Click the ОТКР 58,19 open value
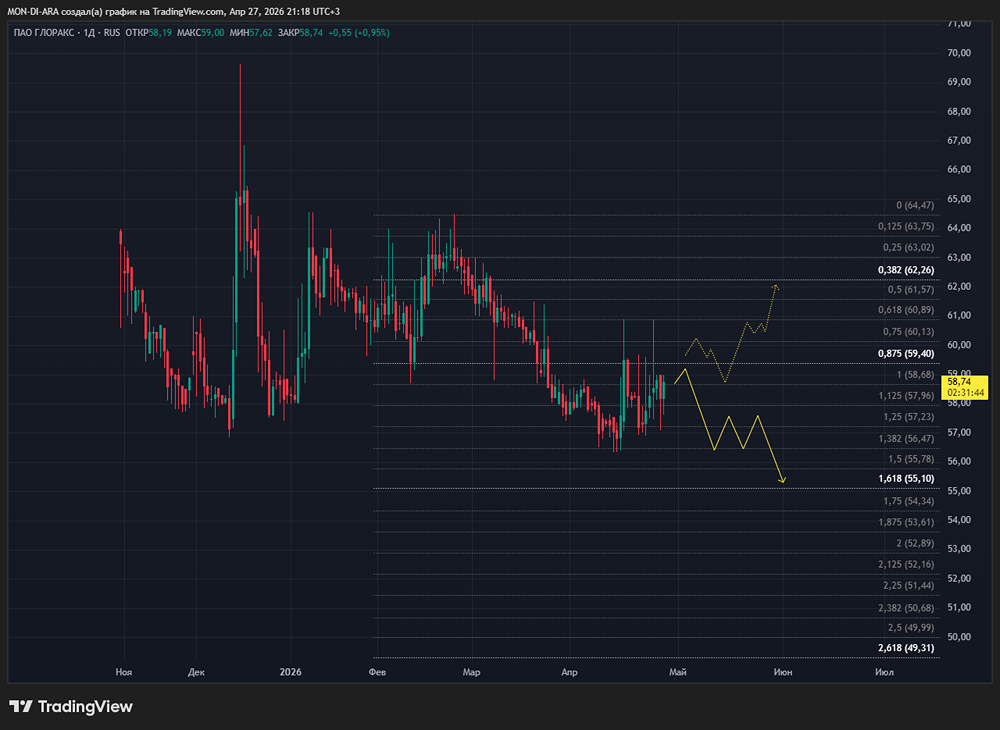This screenshot has width=1000, height=730. tap(148, 33)
